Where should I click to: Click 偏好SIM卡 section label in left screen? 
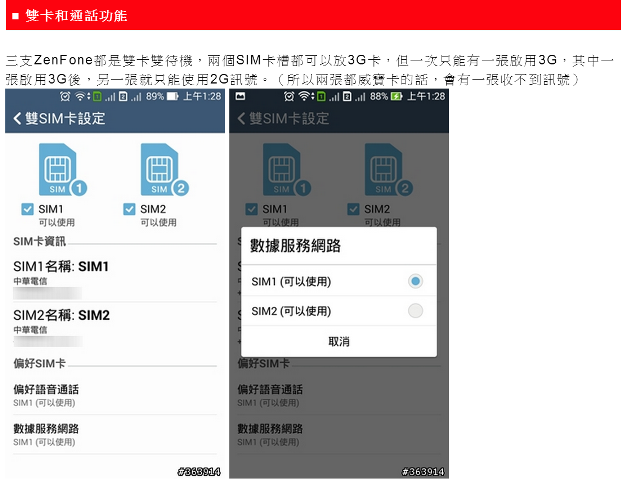coord(39,363)
